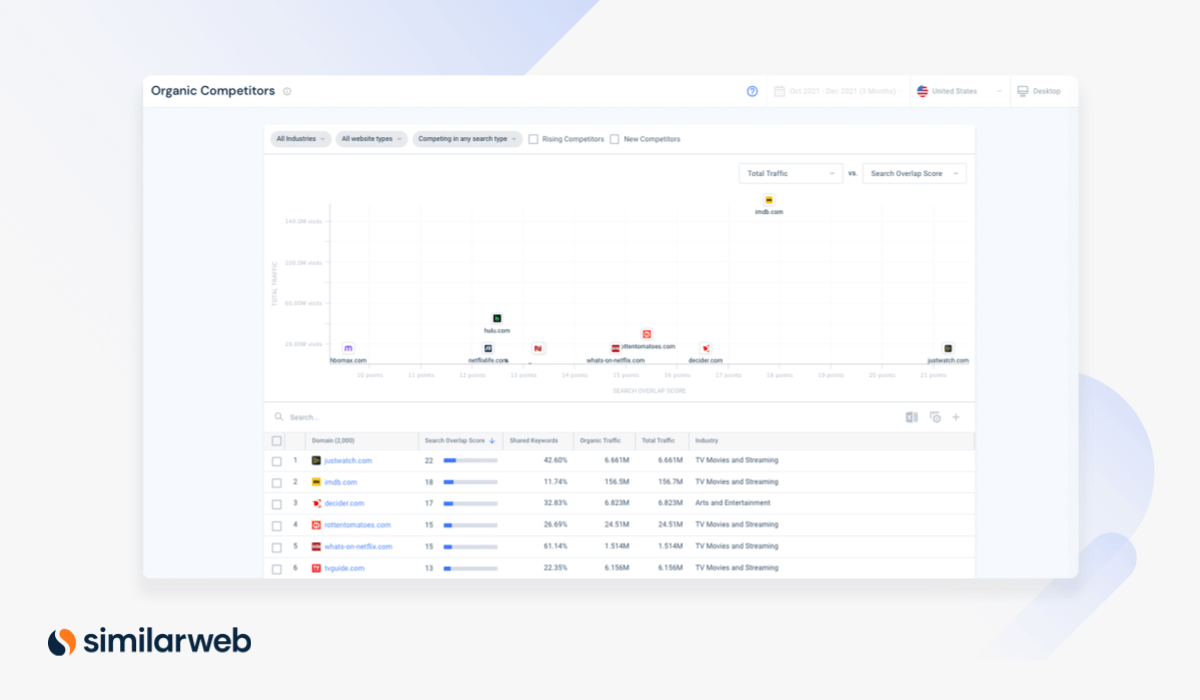The image size is (1200, 700).
Task: Open the All website types dropdown
Action: click(x=372, y=139)
